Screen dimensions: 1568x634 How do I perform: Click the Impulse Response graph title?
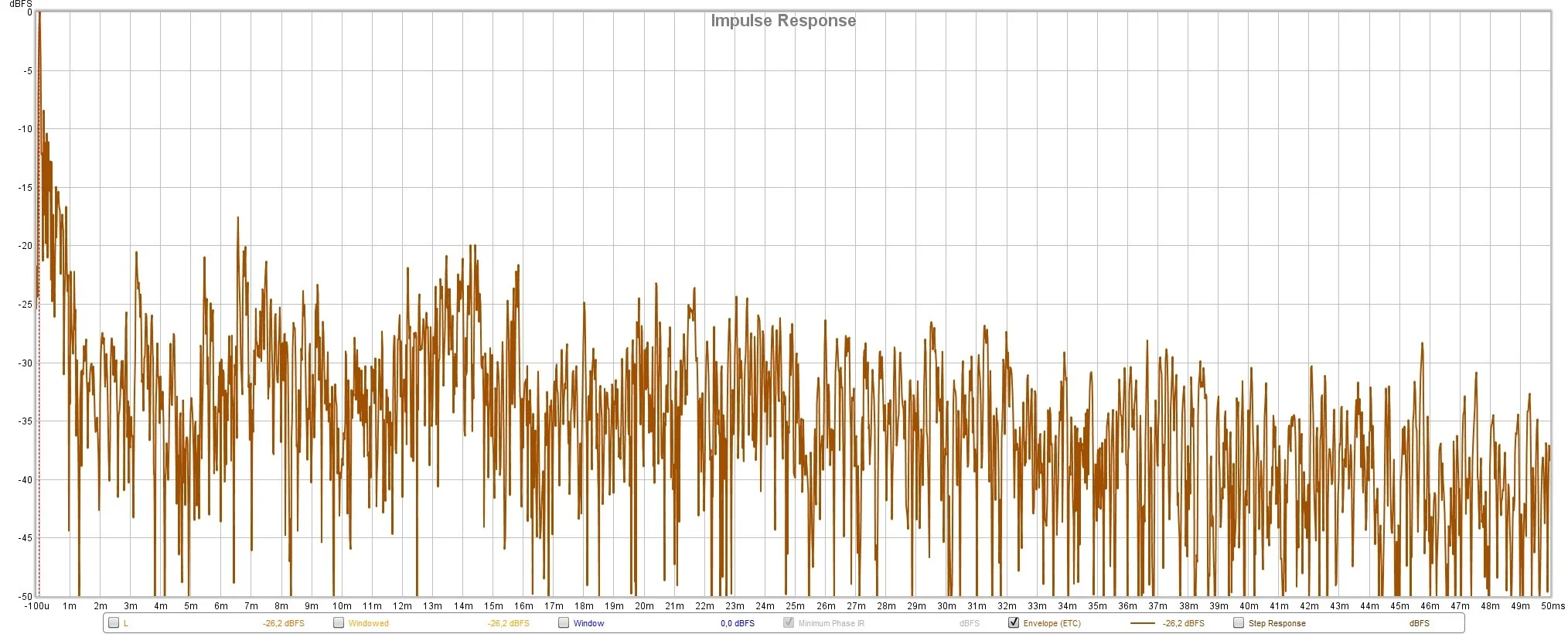(783, 21)
